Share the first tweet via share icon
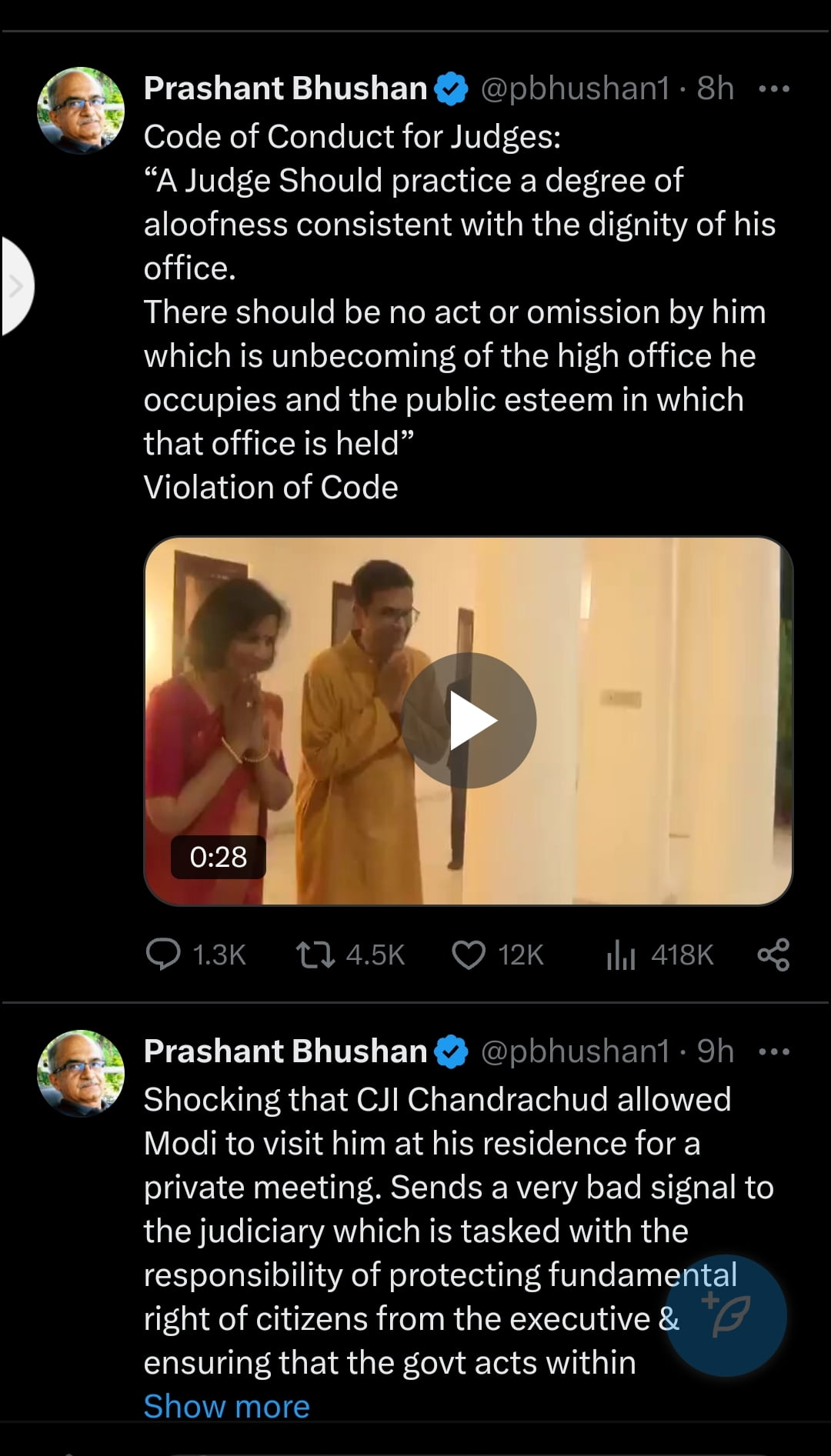The image size is (831, 1456). 773,955
